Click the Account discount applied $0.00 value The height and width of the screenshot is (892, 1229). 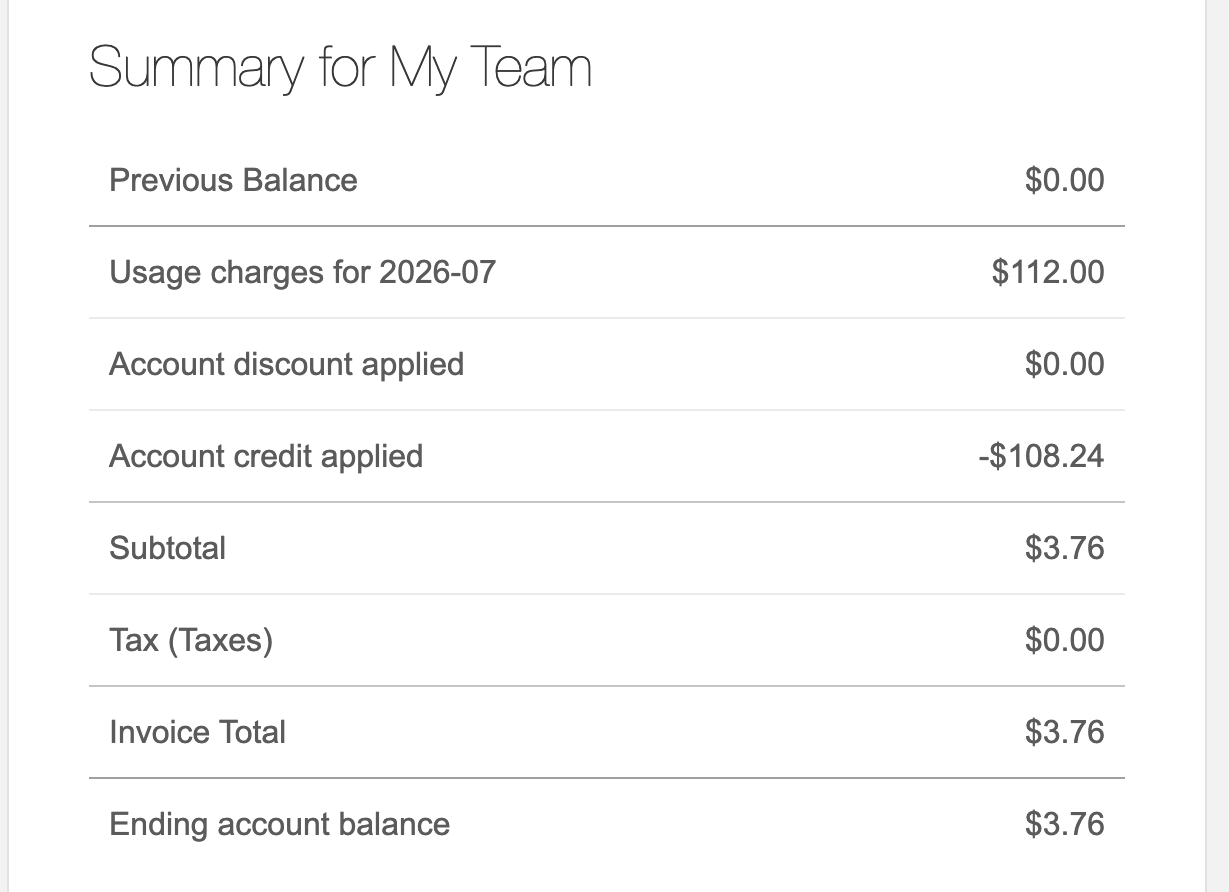pos(1064,364)
